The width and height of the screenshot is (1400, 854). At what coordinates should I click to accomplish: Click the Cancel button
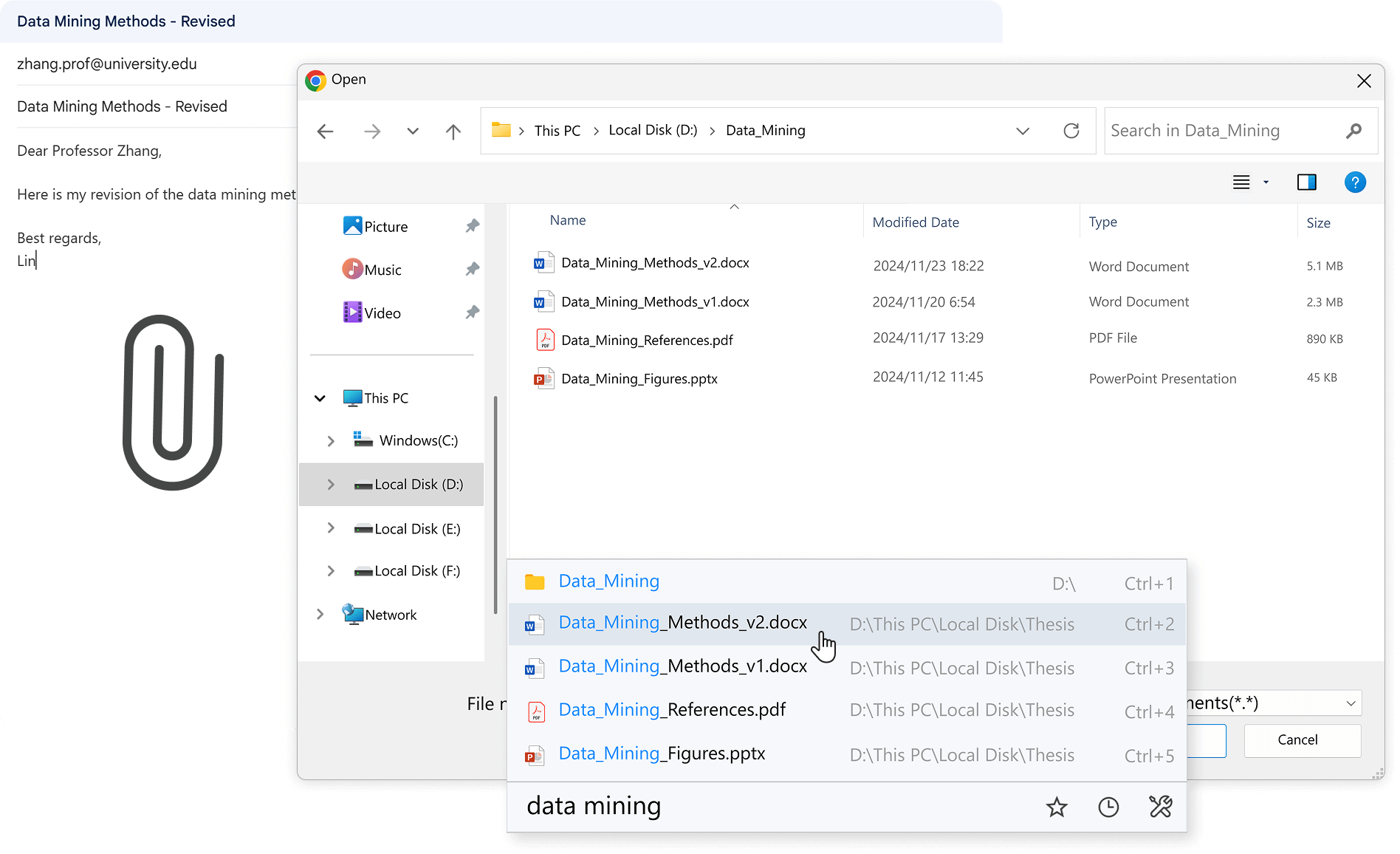(x=1303, y=740)
